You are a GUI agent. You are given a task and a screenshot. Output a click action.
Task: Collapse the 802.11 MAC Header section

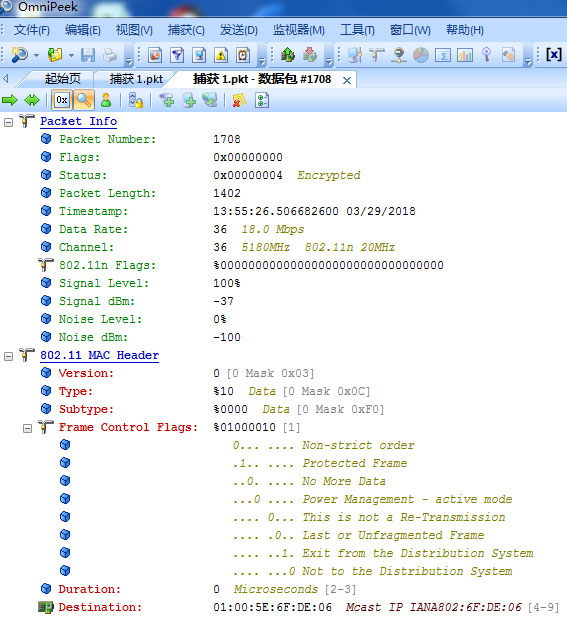point(8,357)
